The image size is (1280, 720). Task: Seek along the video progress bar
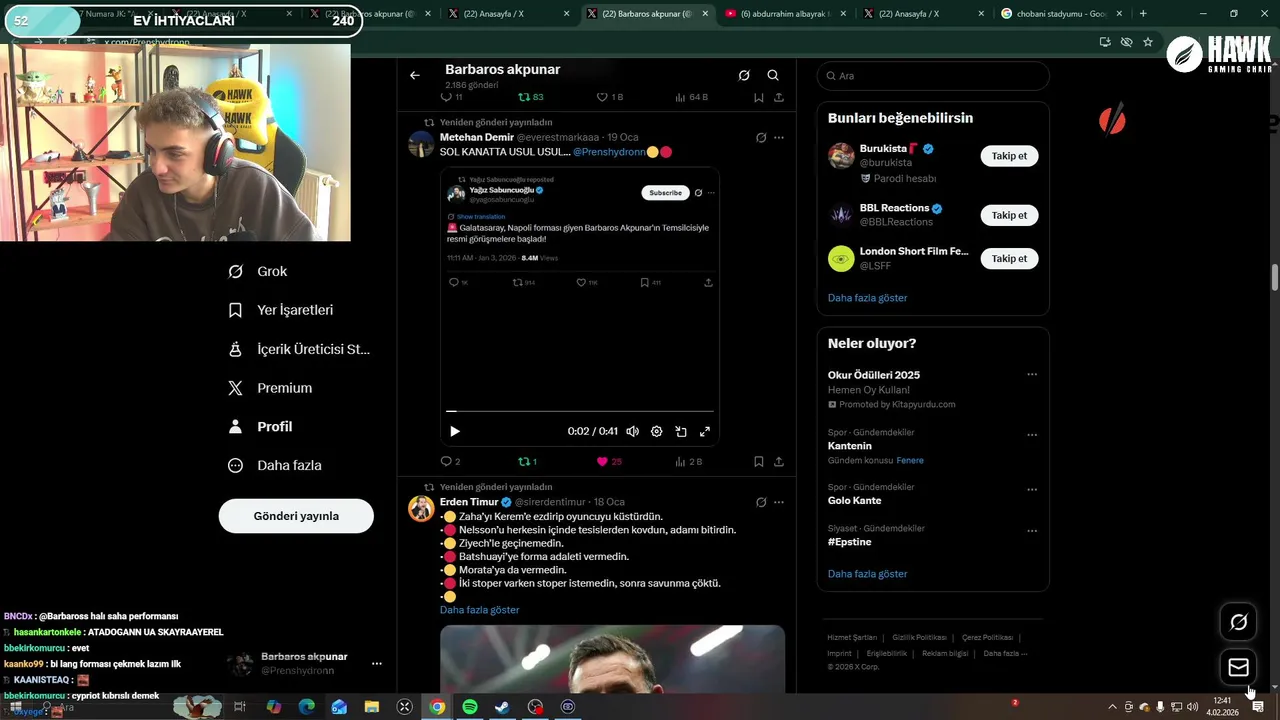click(580, 411)
